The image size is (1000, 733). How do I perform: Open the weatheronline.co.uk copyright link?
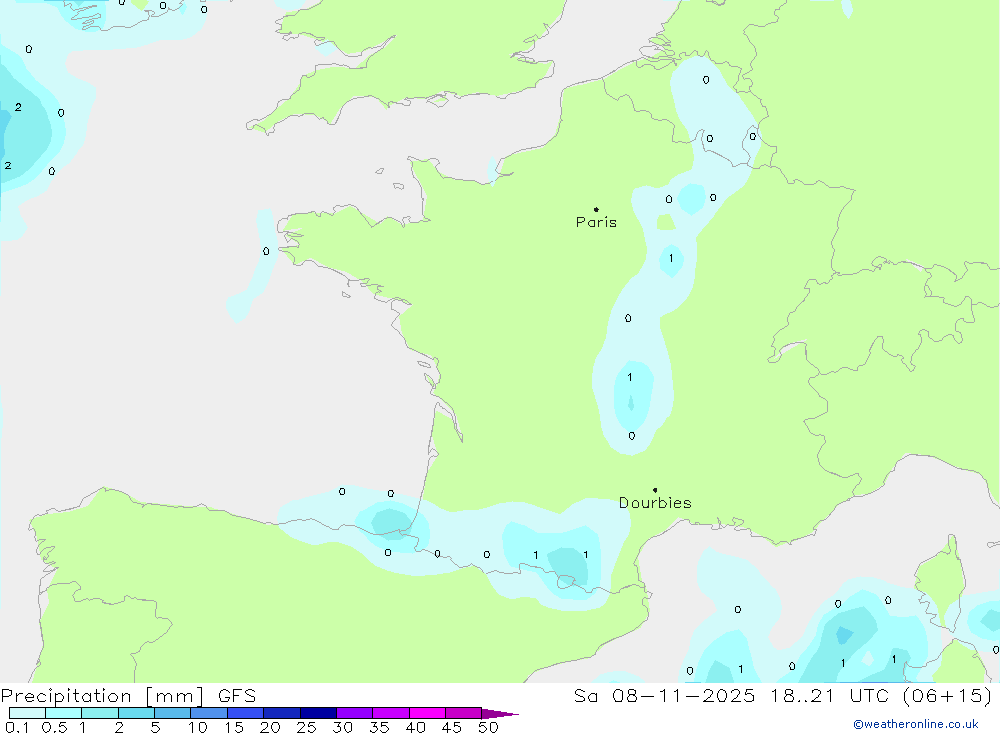(916, 724)
